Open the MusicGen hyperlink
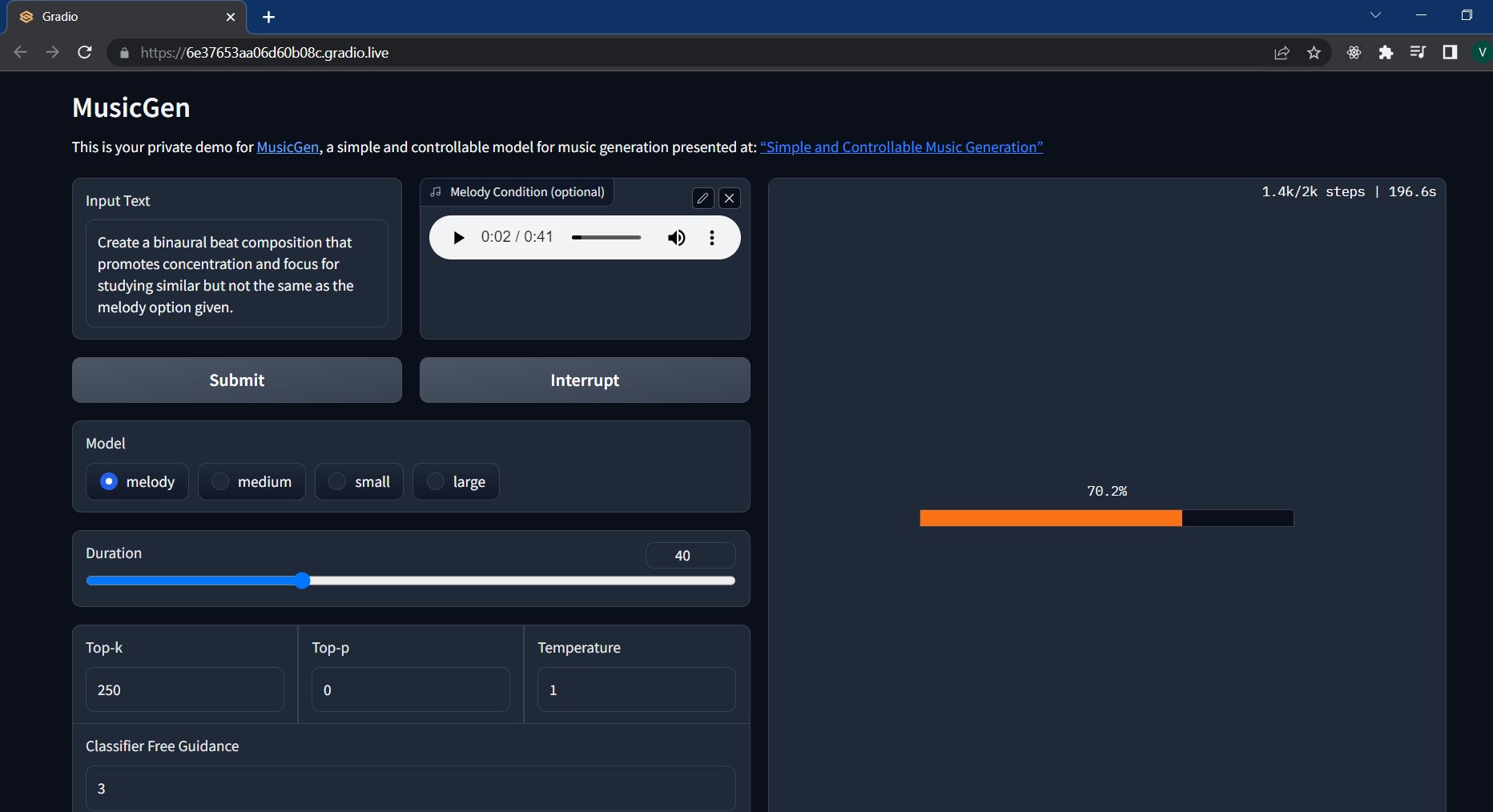Viewport: 1493px width, 812px height. coord(288,147)
